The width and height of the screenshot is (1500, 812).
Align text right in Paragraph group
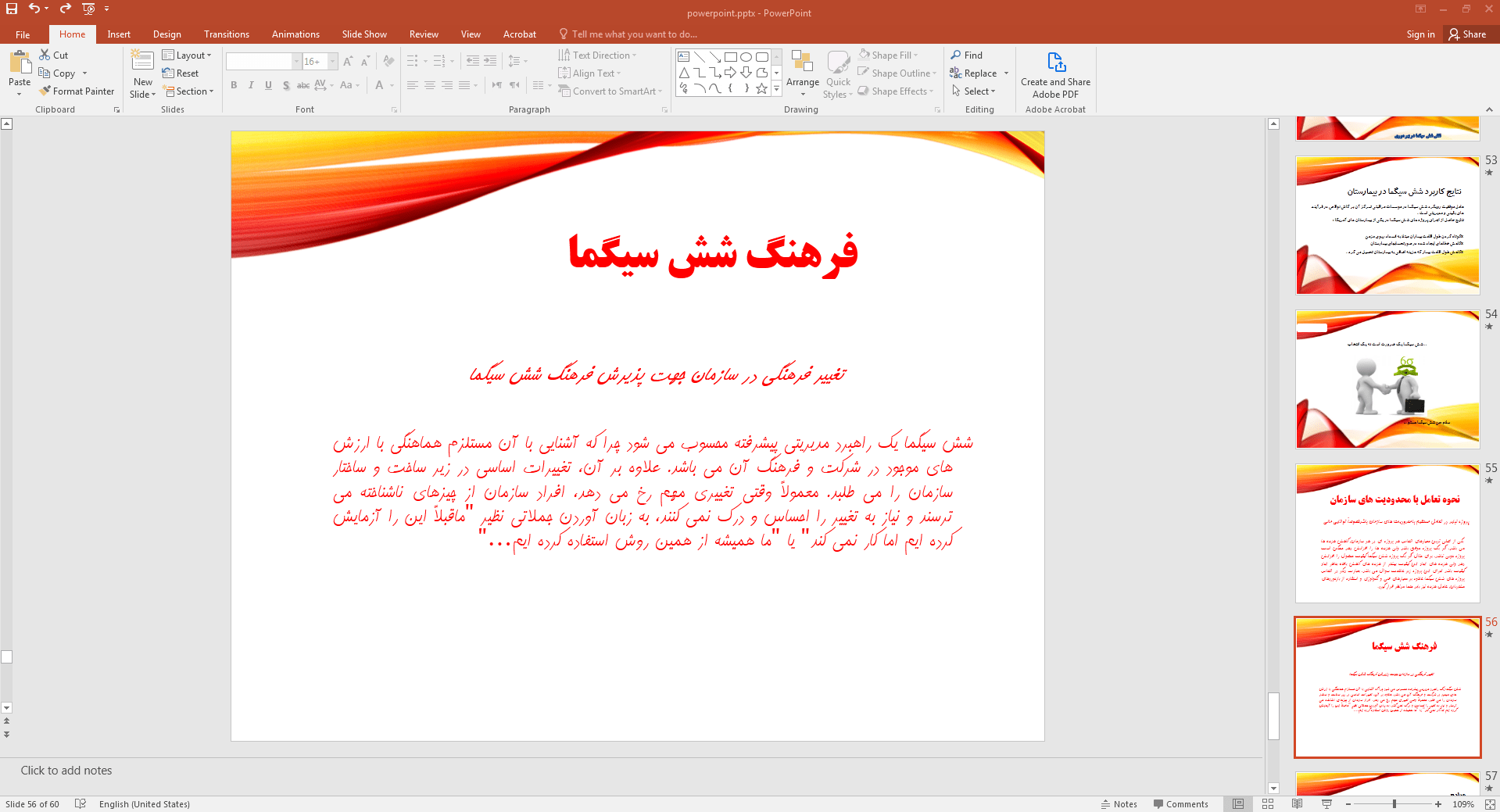click(x=447, y=85)
